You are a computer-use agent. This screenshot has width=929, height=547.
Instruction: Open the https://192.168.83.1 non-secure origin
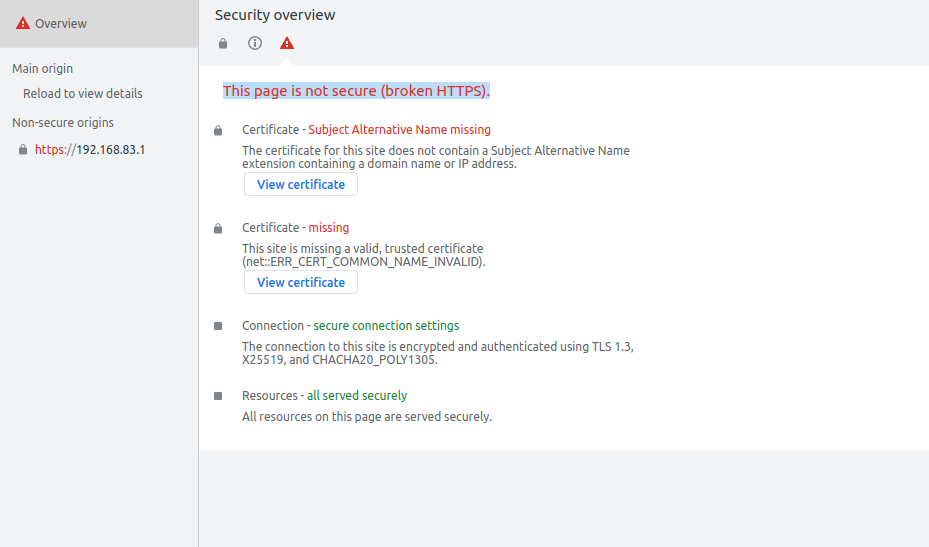click(x=90, y=149)
